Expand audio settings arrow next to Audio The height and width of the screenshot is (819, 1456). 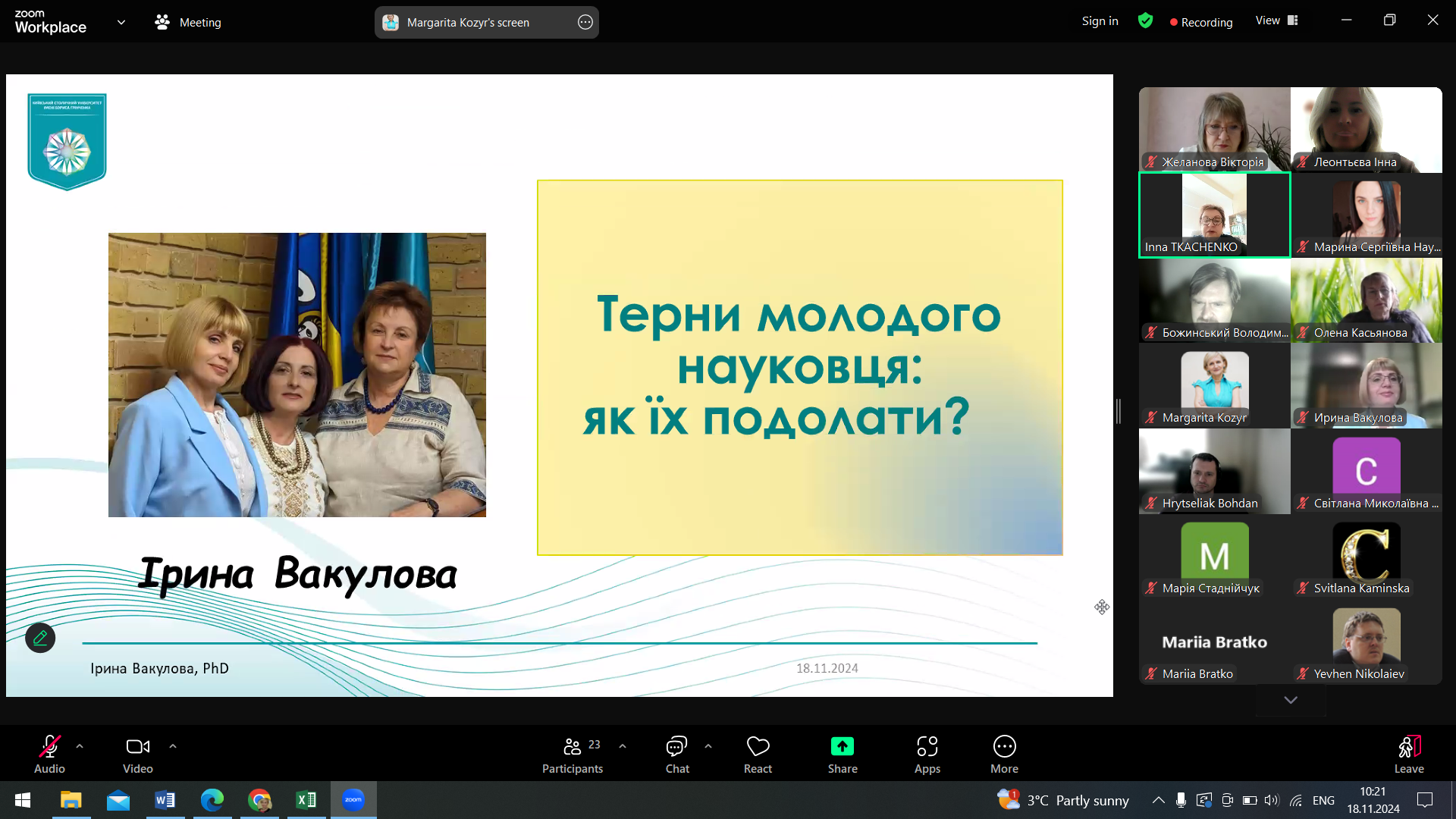point(80,746)
